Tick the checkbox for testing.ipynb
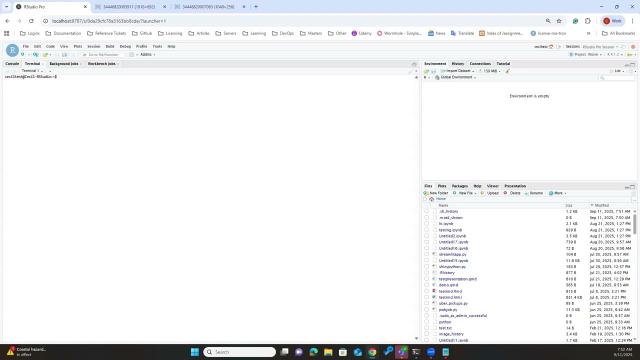 [x=427, y=230]
